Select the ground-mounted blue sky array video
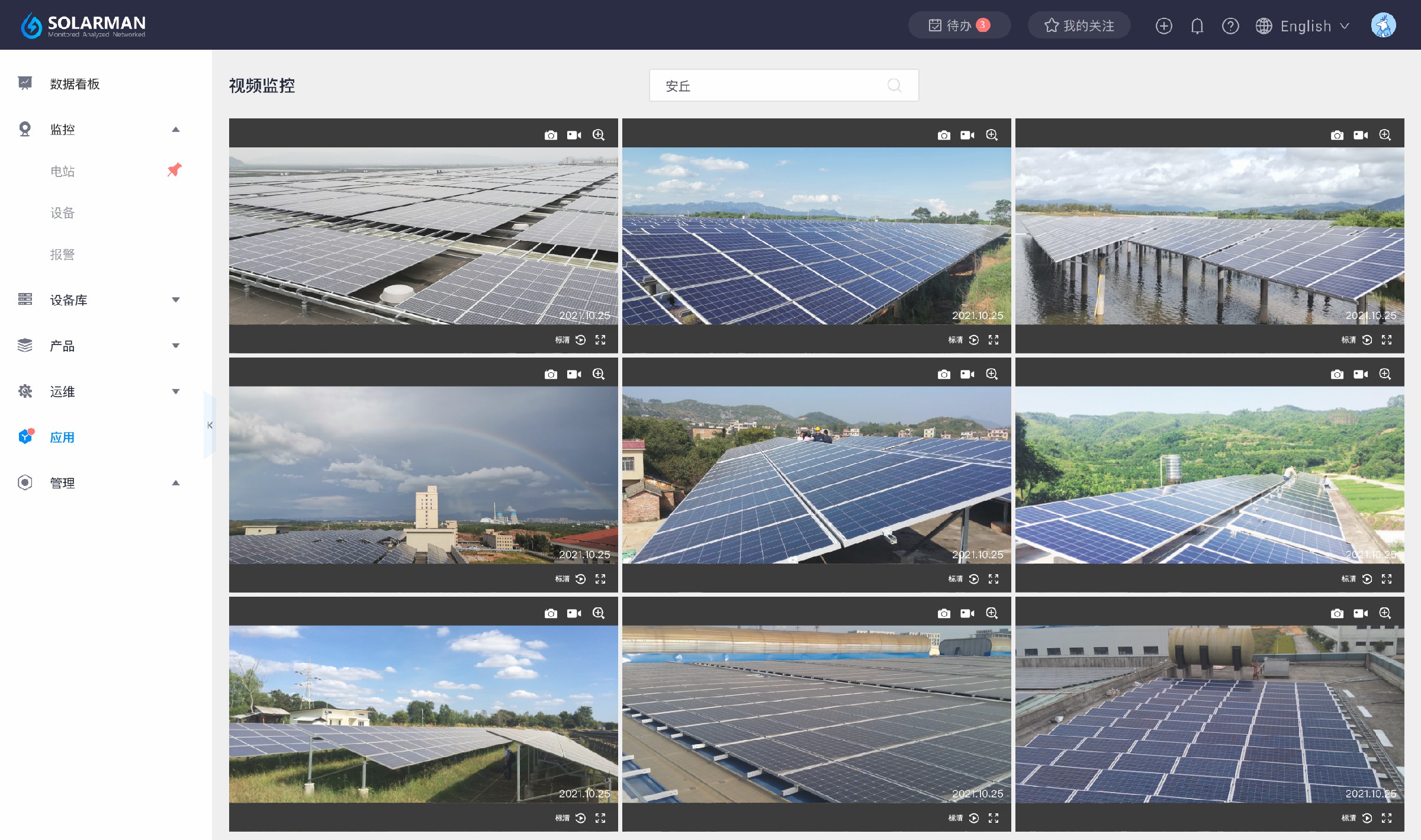This screenshot has width=1421, height=840. point(816,236)
